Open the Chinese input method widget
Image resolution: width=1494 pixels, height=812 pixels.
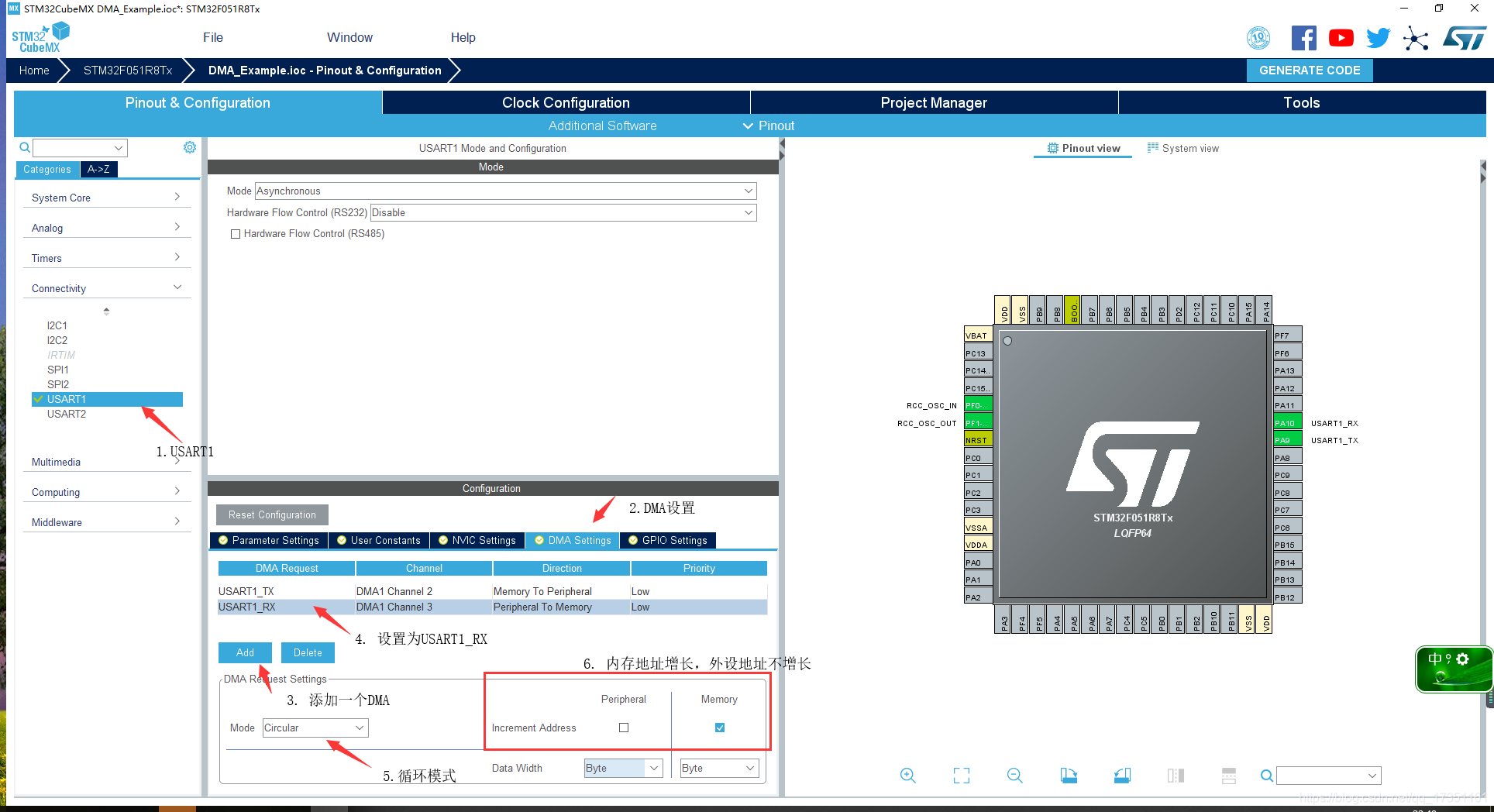(1454, 669)
